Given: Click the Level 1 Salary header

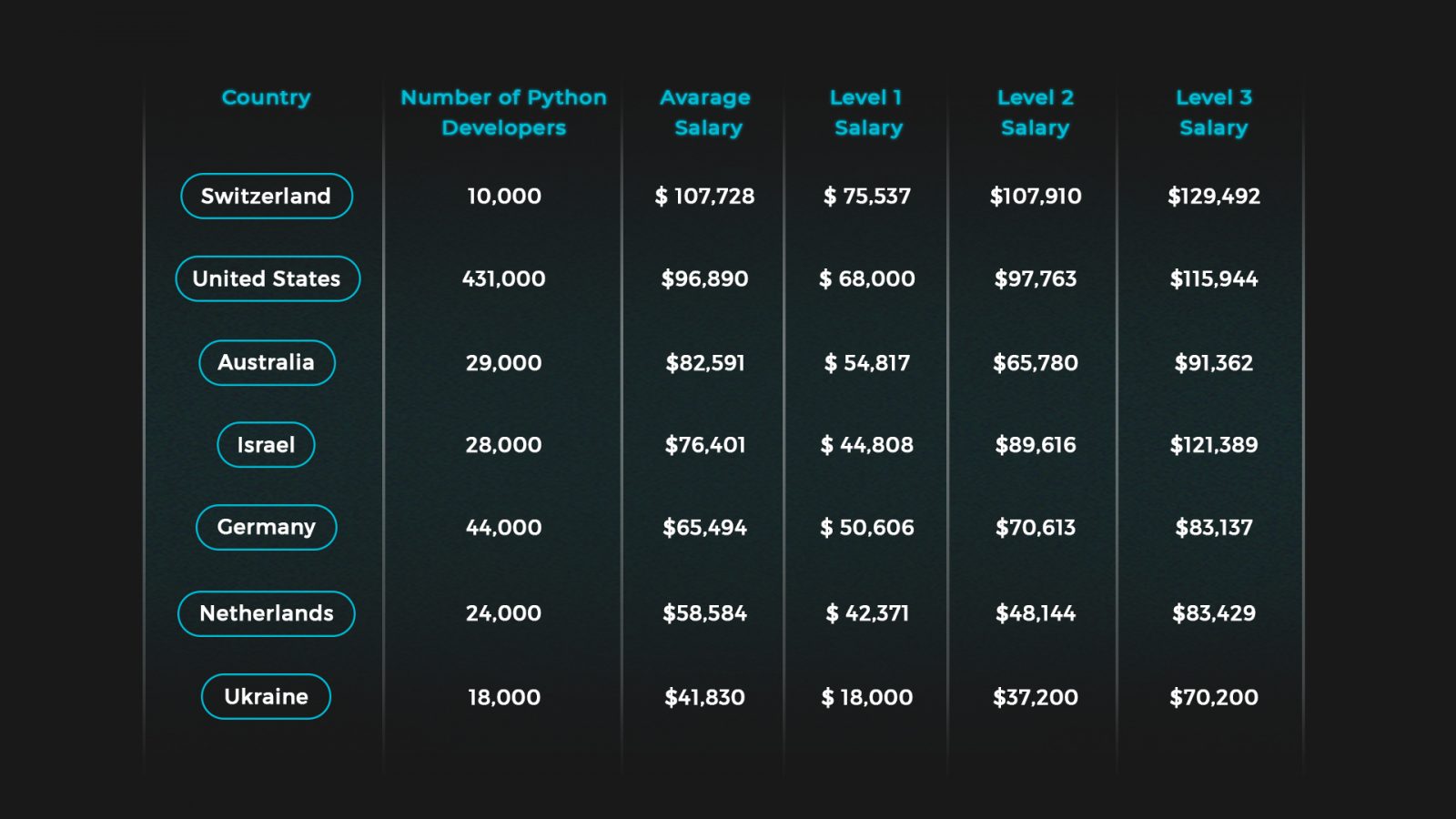Looking at the screenshot, I should click(867, 112).
